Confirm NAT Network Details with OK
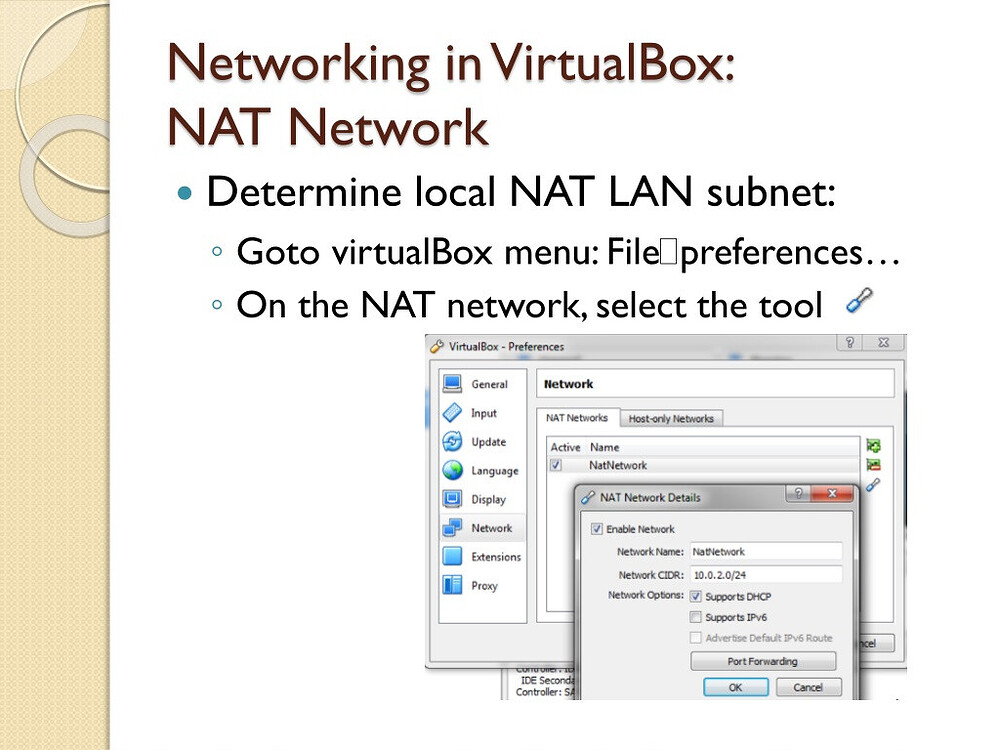 click(x=735, y=688)
